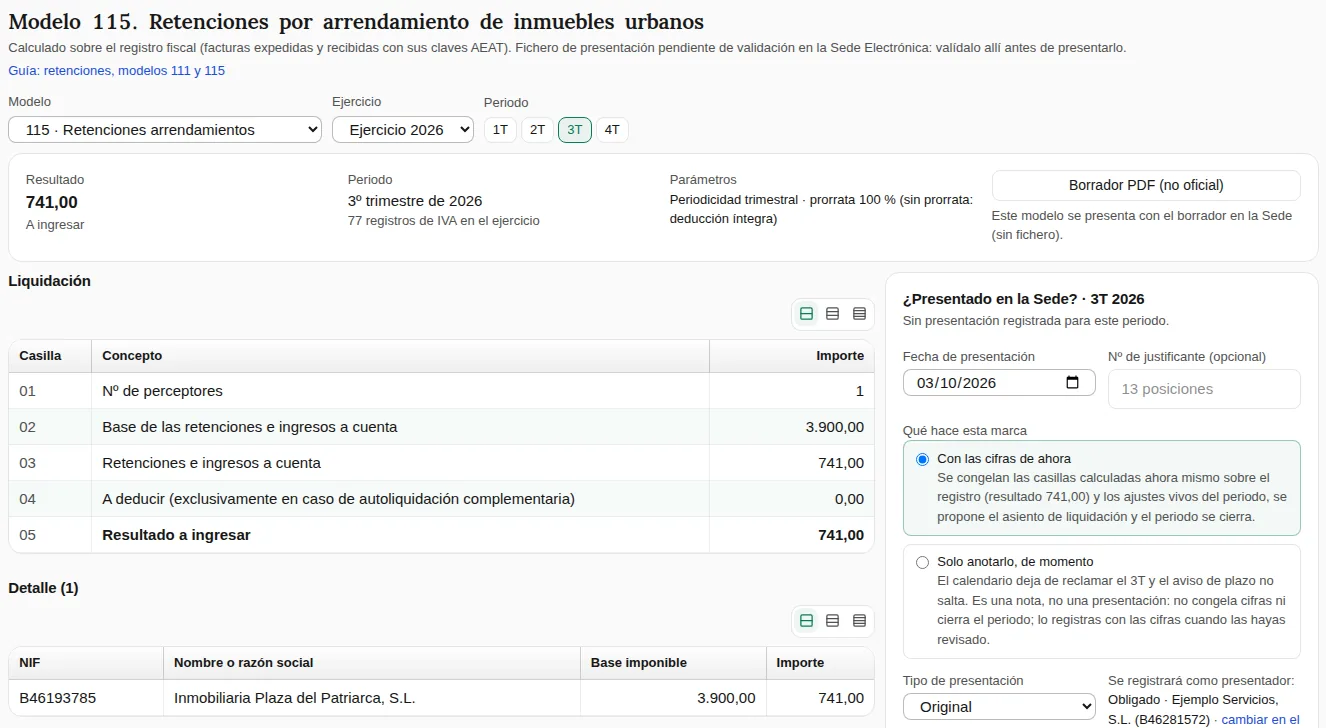The image size is (1326, 728).
Task: Set medium row density for Liquidación table
Action: coord(833,314)
